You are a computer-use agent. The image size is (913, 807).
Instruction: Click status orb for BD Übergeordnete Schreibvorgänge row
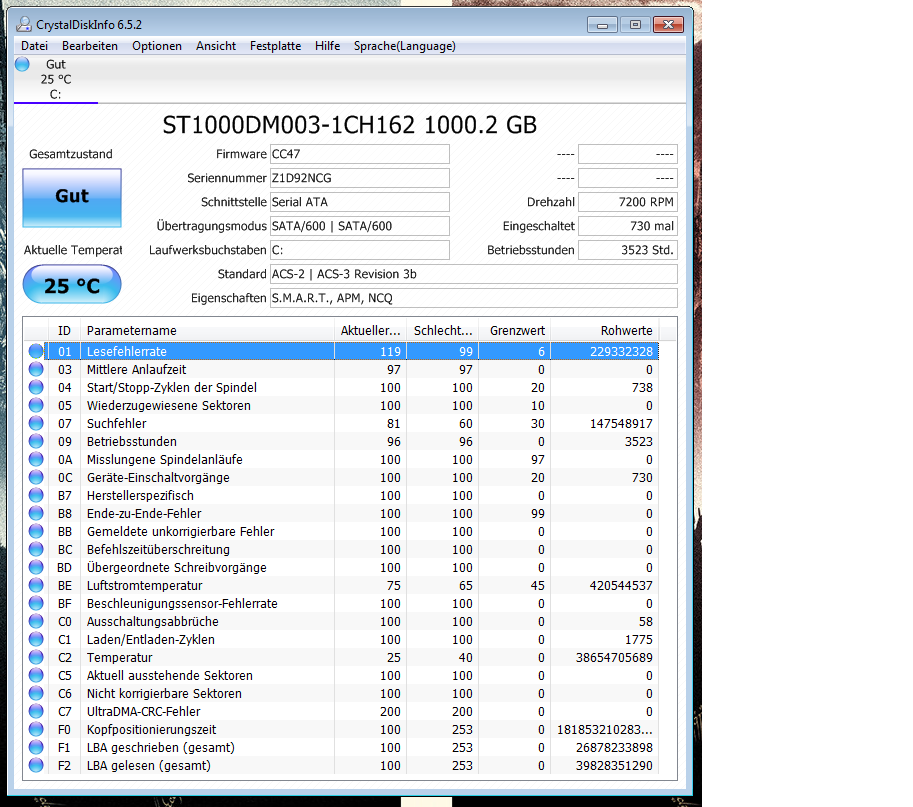click(x=36, y=567)
